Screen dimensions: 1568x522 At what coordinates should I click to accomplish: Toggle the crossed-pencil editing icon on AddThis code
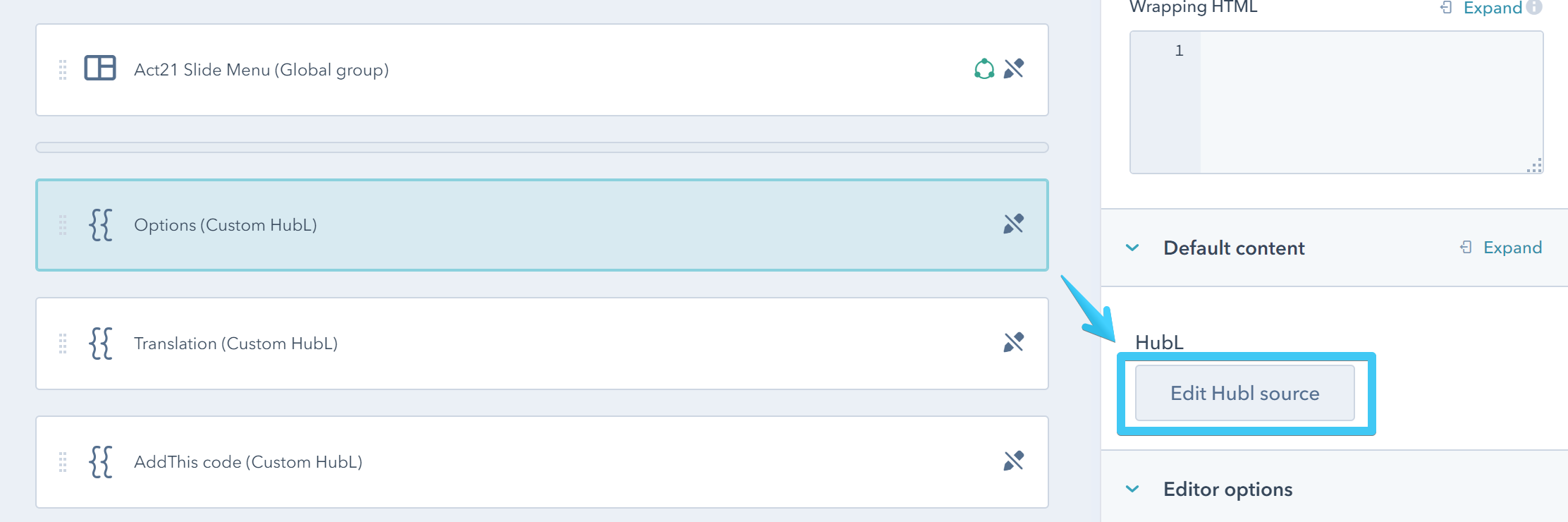[1013, 462]
